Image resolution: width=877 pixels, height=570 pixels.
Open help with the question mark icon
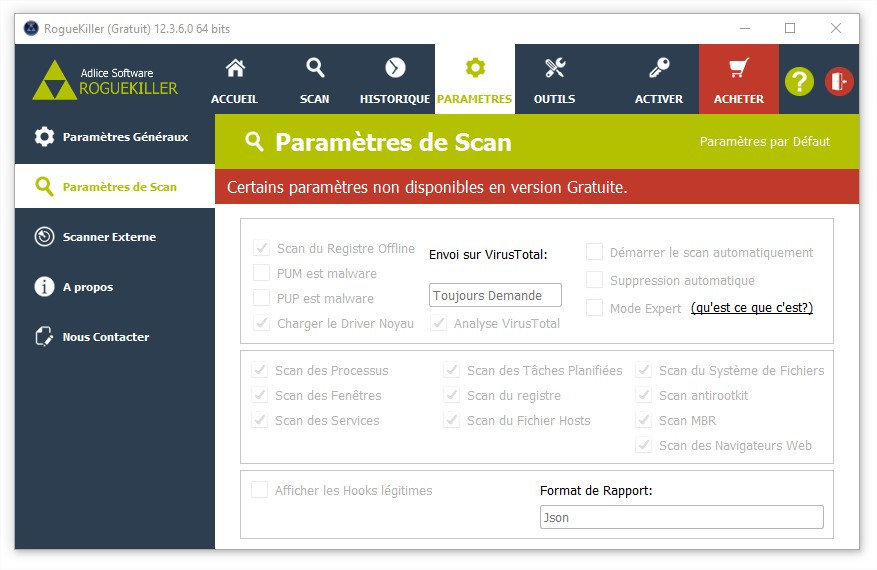799,82
